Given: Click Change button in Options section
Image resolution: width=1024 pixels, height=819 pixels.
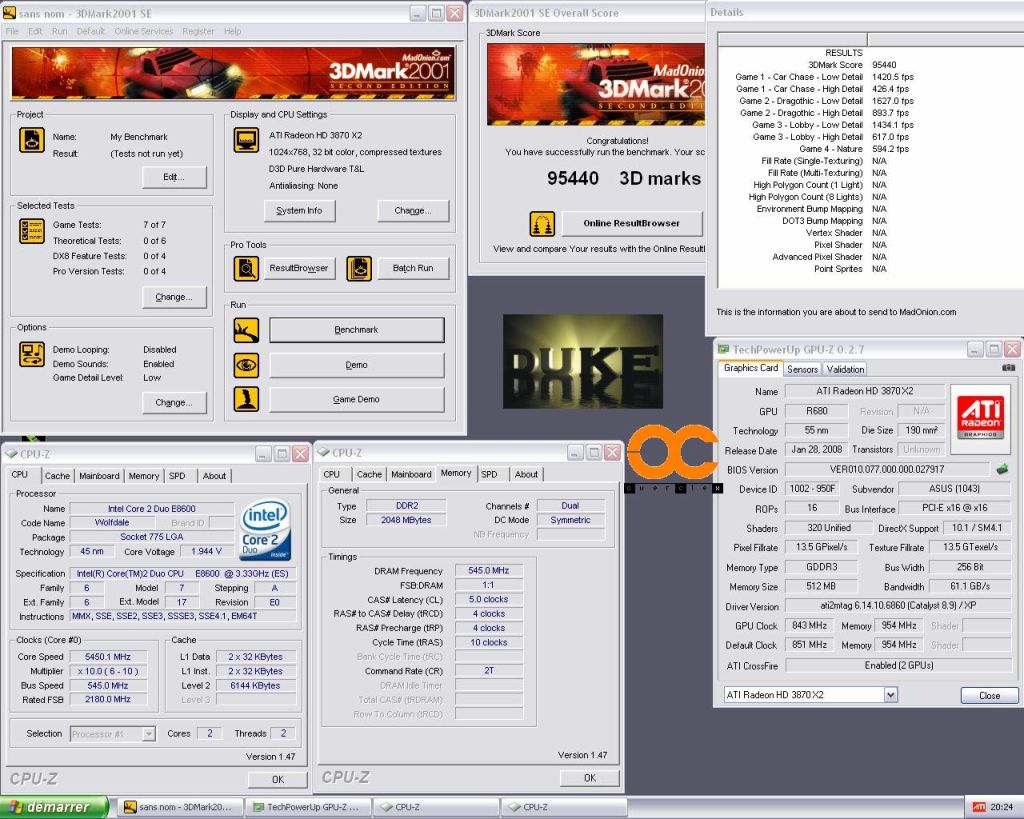Looking at the screenshot, I should (x=174, y=403).
